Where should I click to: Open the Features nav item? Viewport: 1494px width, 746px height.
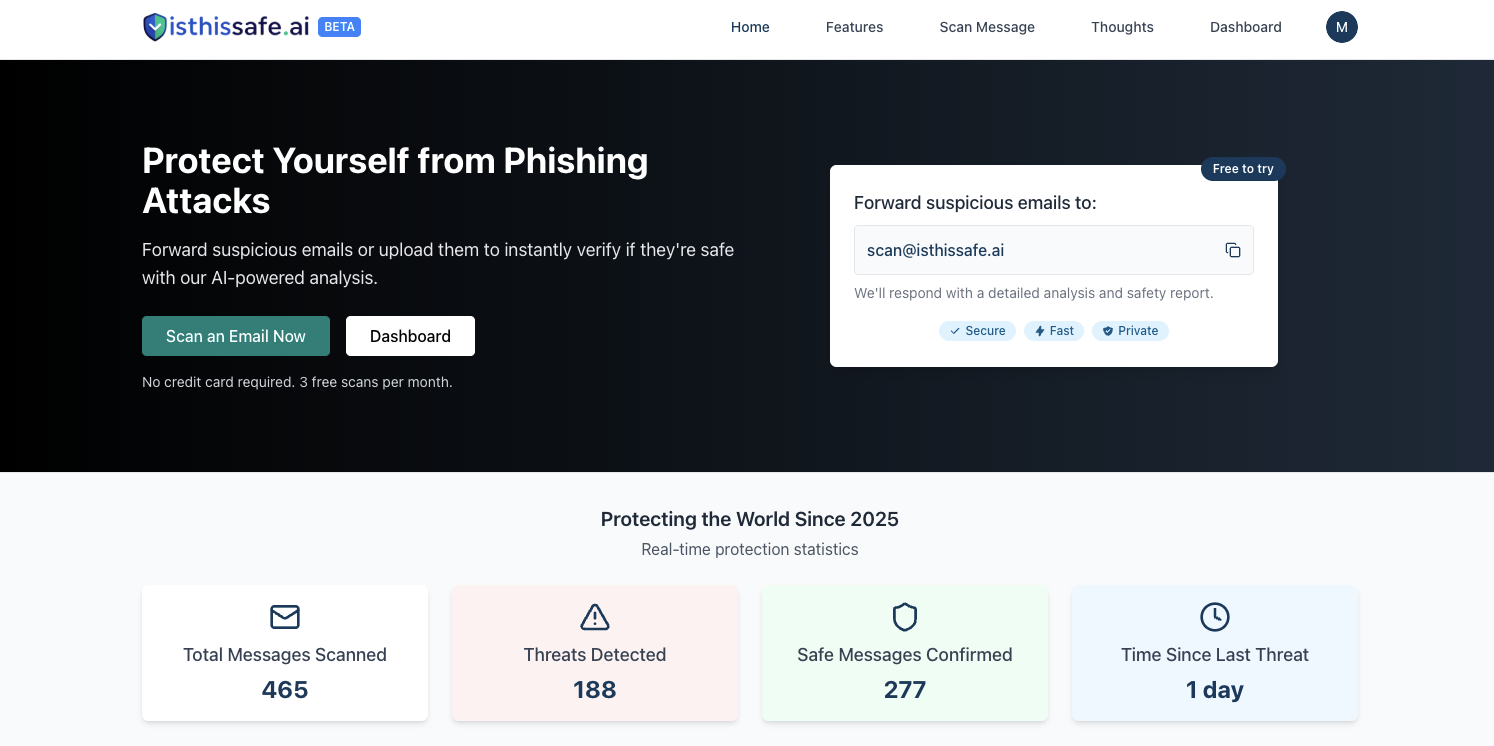(x=854, y=27)
